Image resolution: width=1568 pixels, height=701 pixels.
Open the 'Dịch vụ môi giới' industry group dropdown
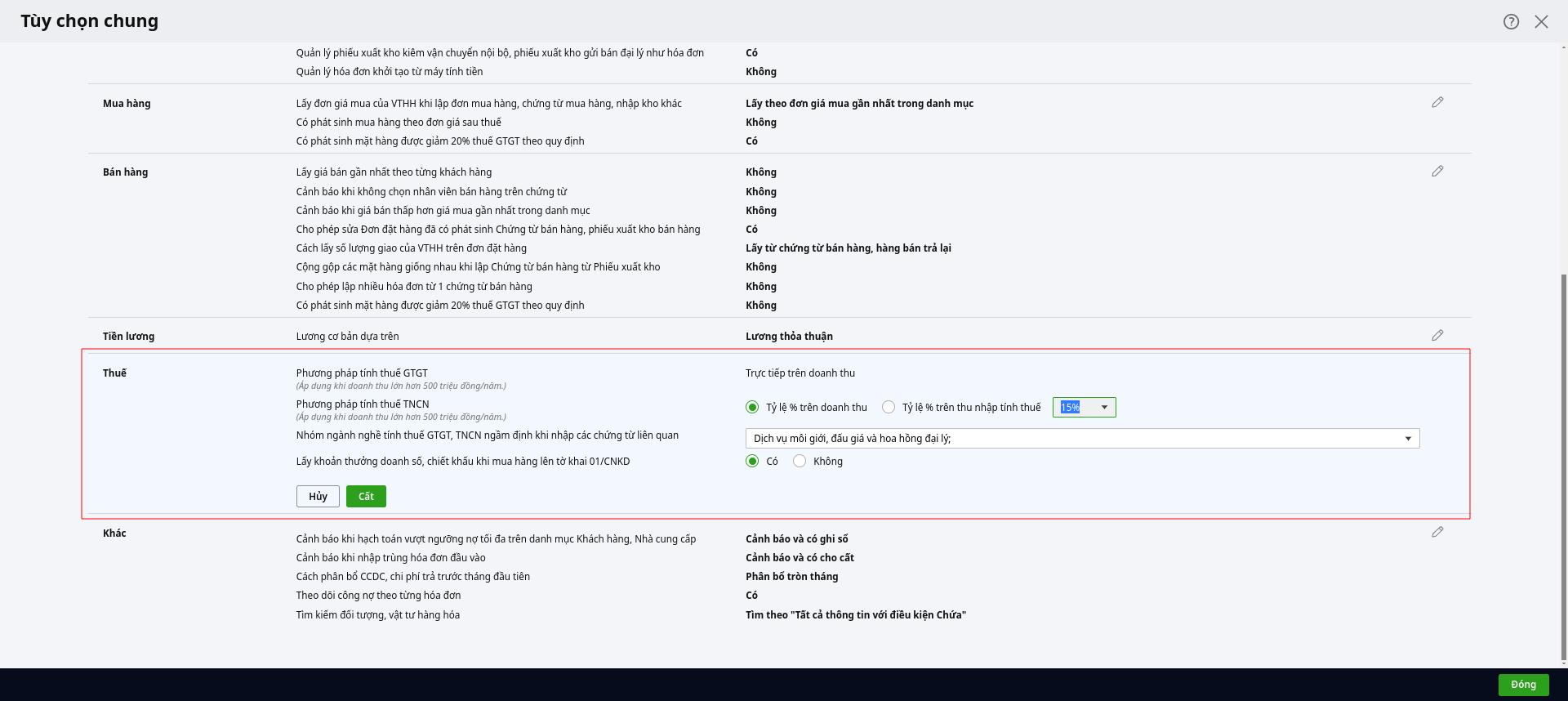[x=1408, y=439]
